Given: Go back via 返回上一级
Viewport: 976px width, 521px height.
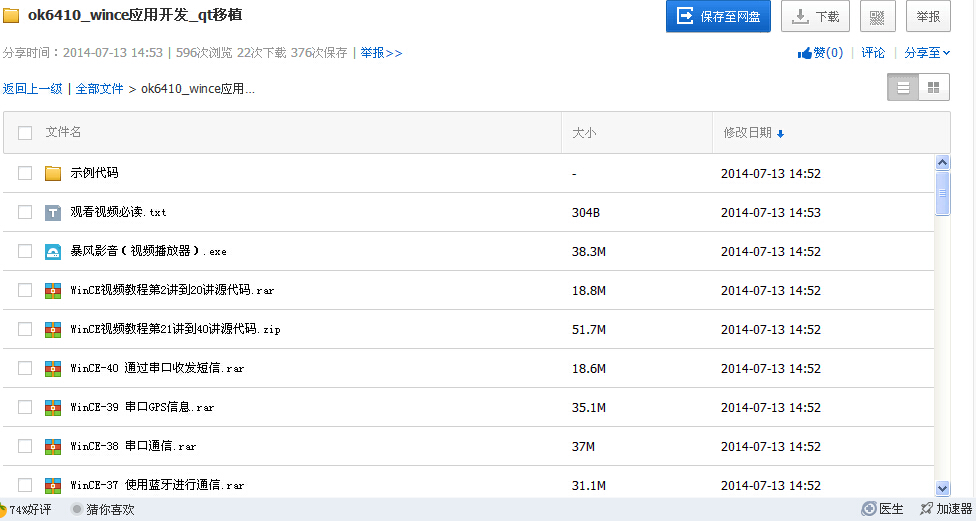Looking at the screenshot, I should pos(32,89).
